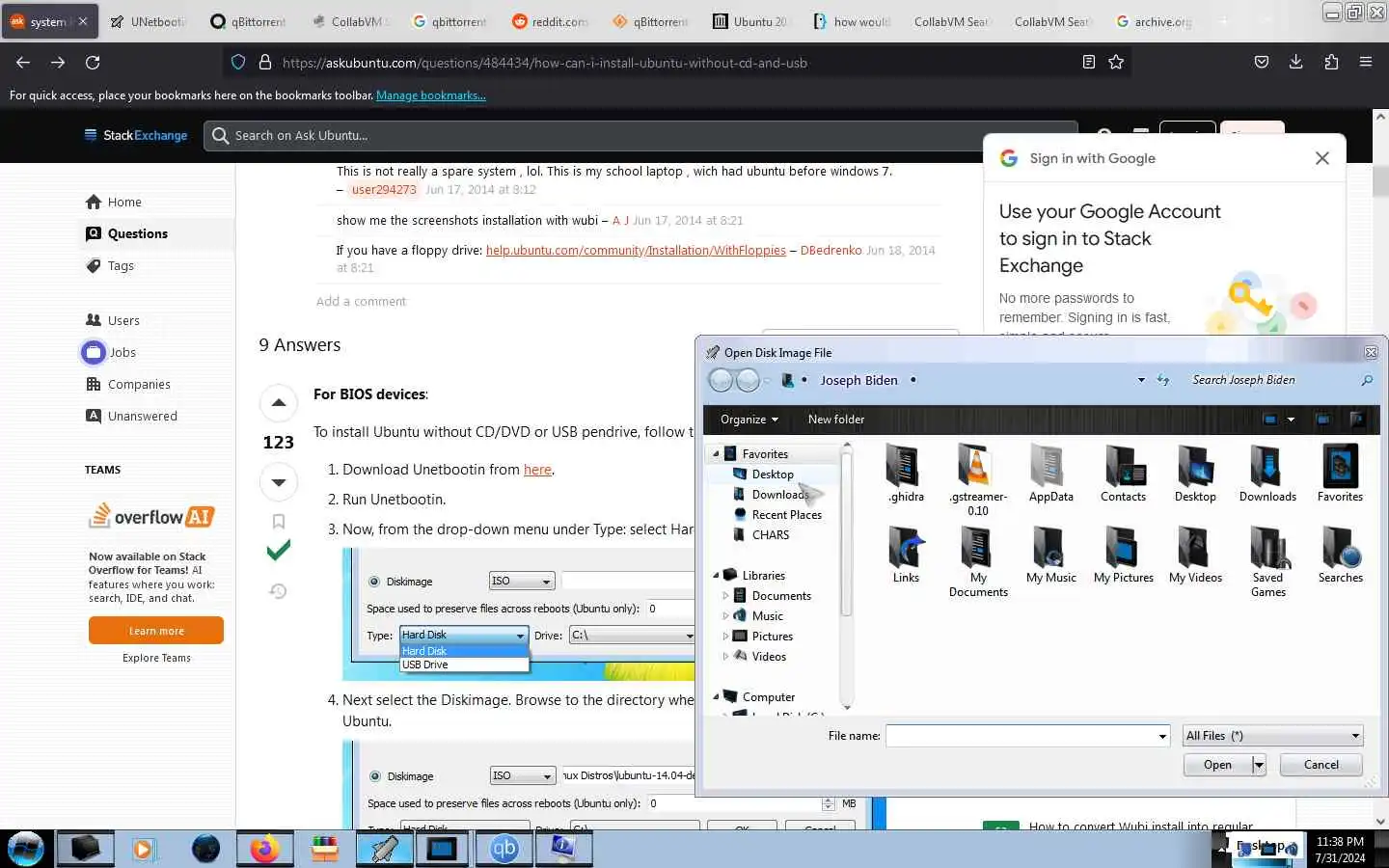The height and width of the screenshot is (868, 1389).
Task: Open Tags in the left sidebar
Action: pyautogui.click(x=121, y=265)
